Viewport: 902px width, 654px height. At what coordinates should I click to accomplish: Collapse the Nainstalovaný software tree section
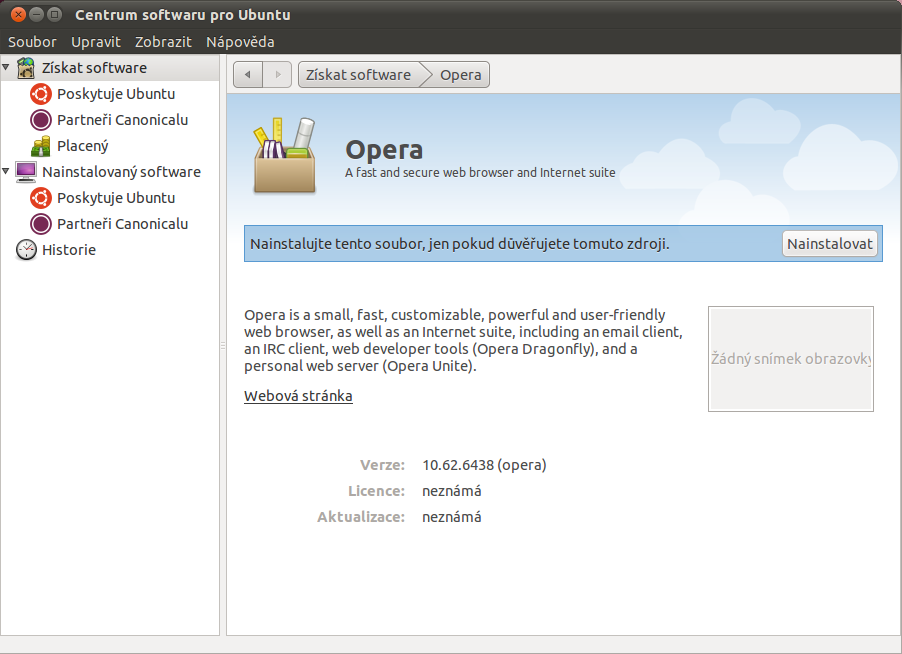(x=6, y=171)
